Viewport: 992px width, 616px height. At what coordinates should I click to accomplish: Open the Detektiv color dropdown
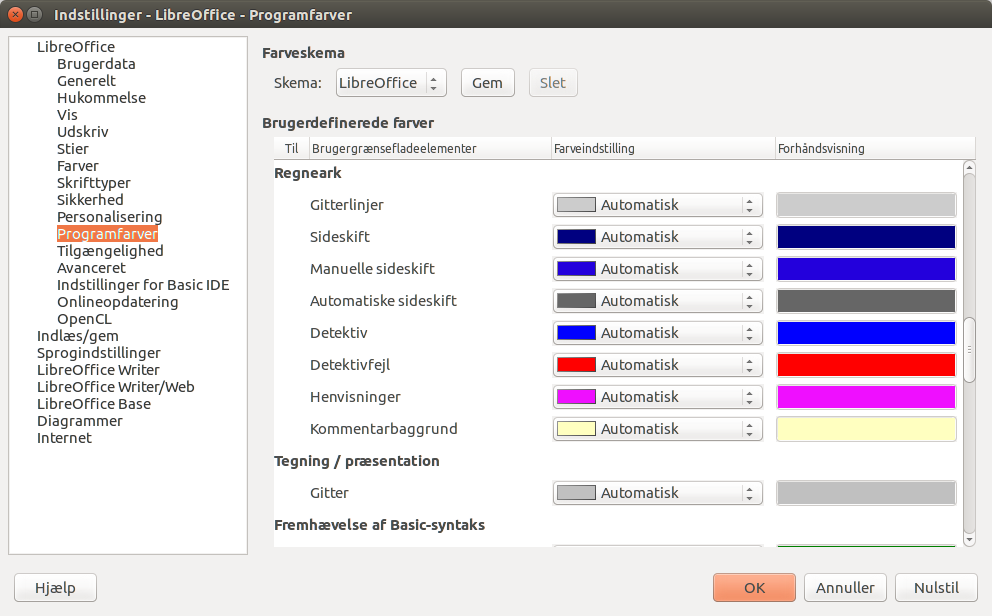pyautogui.click(x=657, y=333)
